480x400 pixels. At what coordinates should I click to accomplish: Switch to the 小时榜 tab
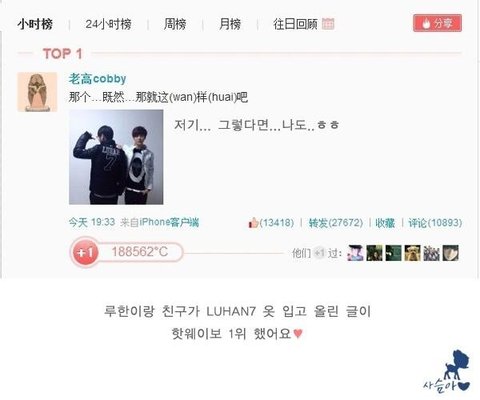click(x=35, y=24)
